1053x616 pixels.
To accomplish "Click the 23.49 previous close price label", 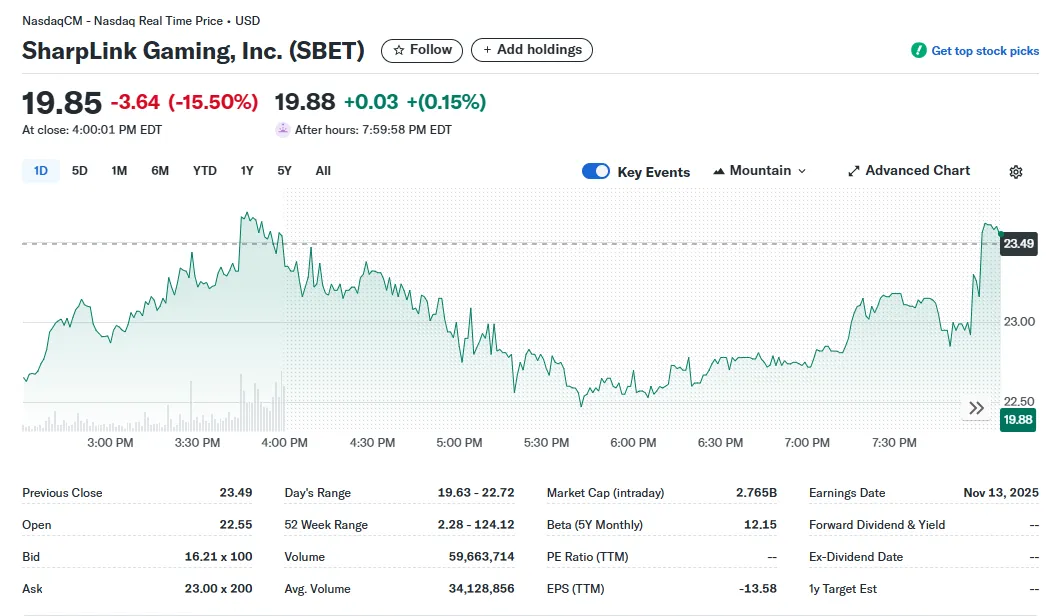I will [x=1018, y=243].
